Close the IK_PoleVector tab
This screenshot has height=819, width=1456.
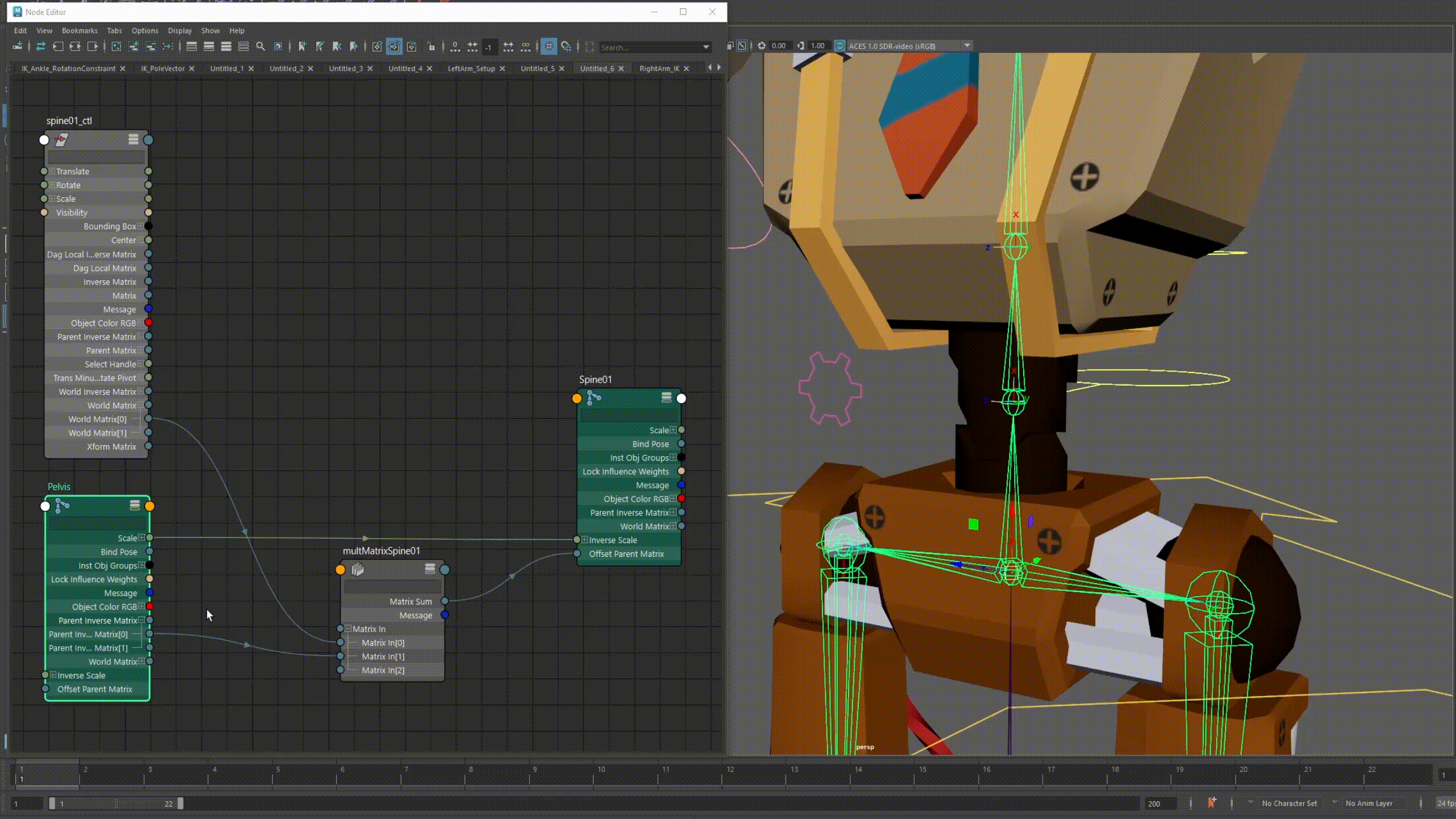tap(192, 68)
